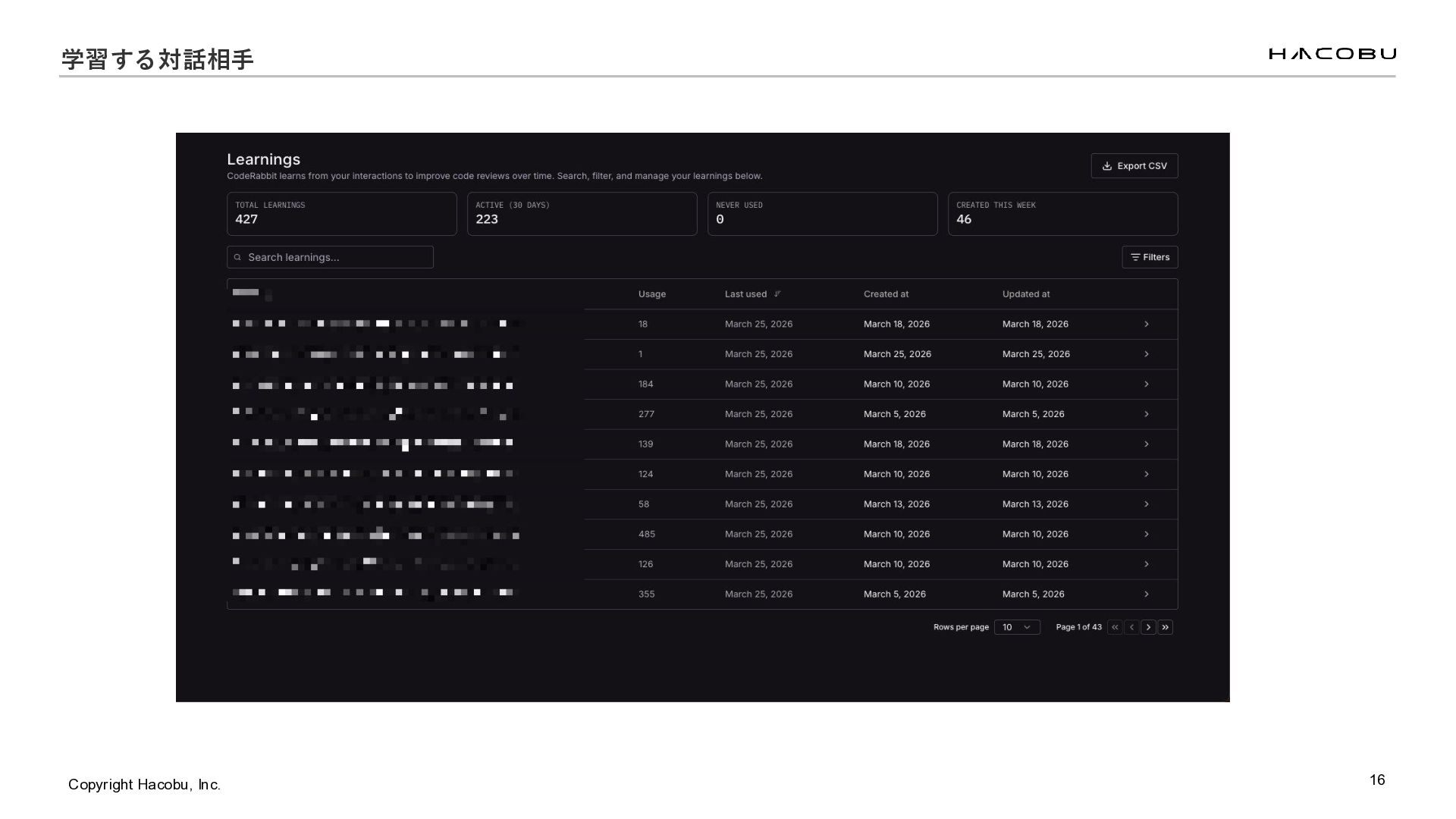Click the Usage column header
The image size is (1456, 819).
coord(651,294)
